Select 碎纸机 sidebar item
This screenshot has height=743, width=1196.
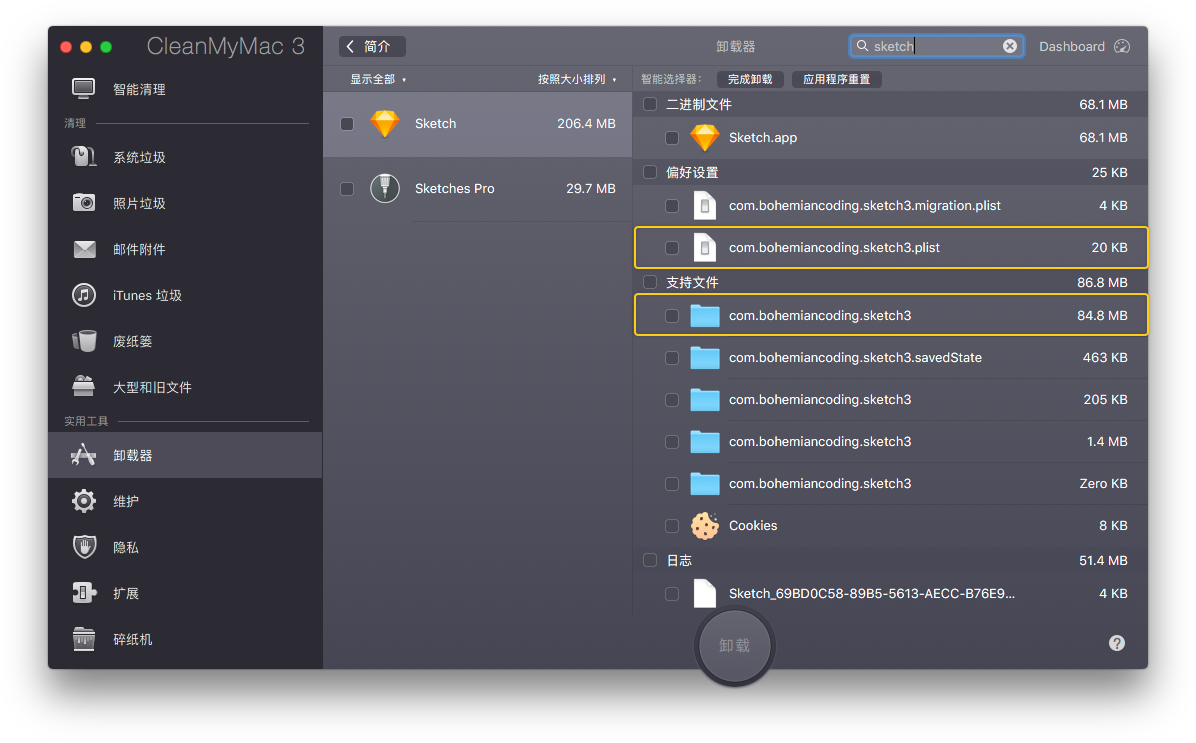click(185, 638)
